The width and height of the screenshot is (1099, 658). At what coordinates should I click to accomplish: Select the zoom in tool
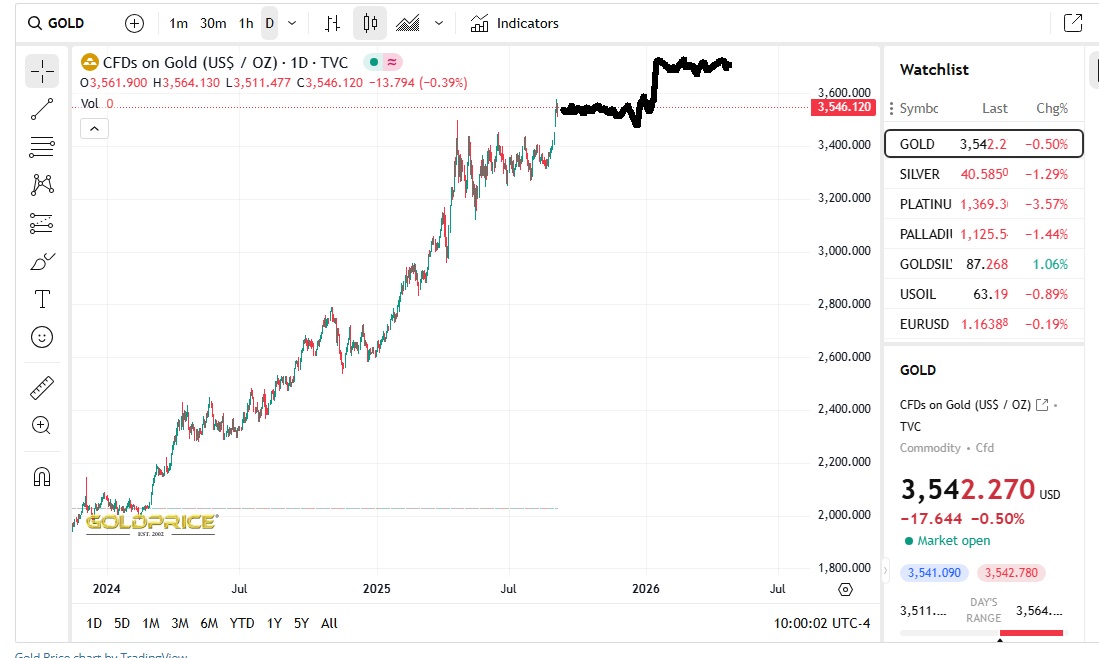pos(42,425)
